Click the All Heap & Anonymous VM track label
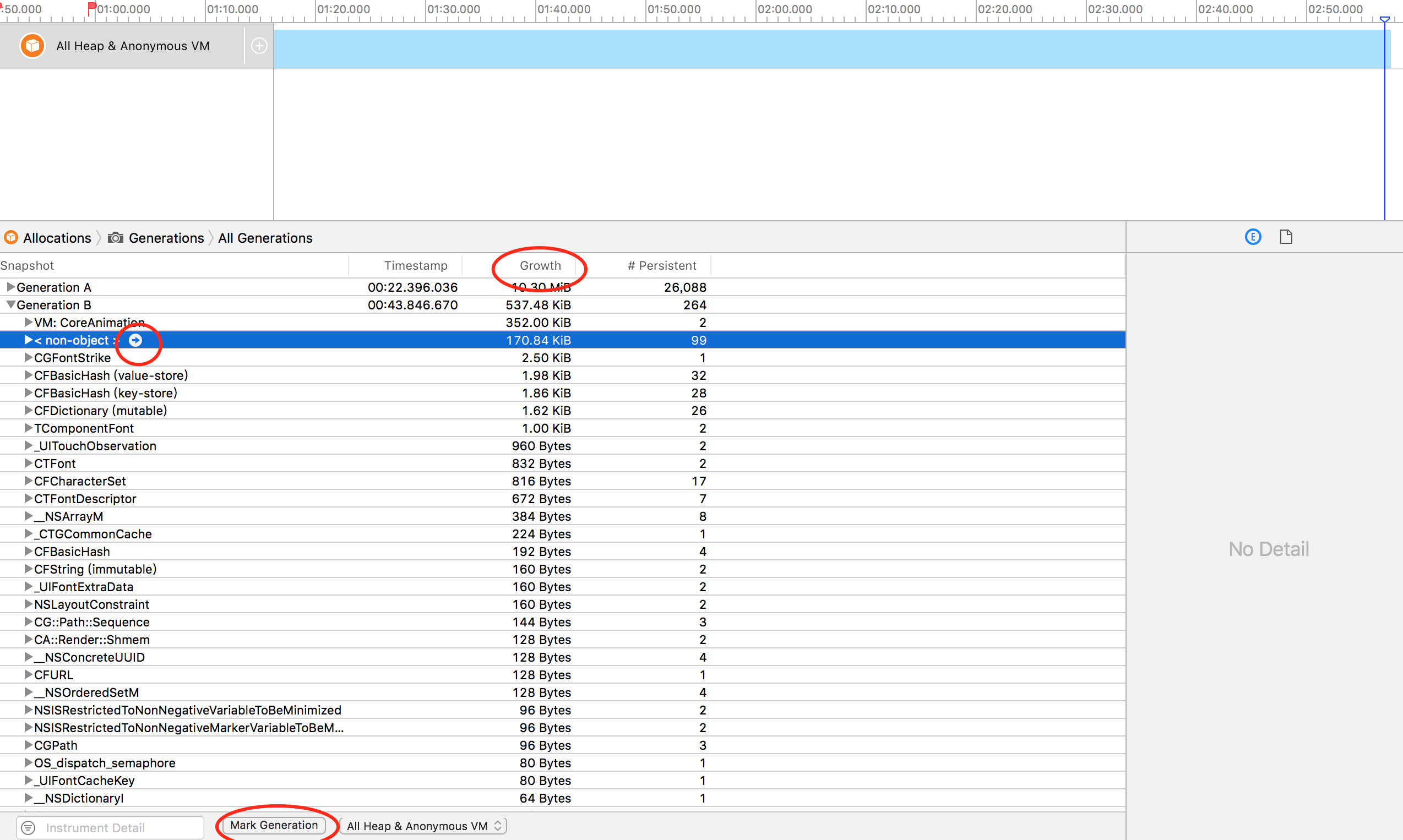Image resolution: width=1403 pixels, height=840 pixels. (x=133, y=46)
